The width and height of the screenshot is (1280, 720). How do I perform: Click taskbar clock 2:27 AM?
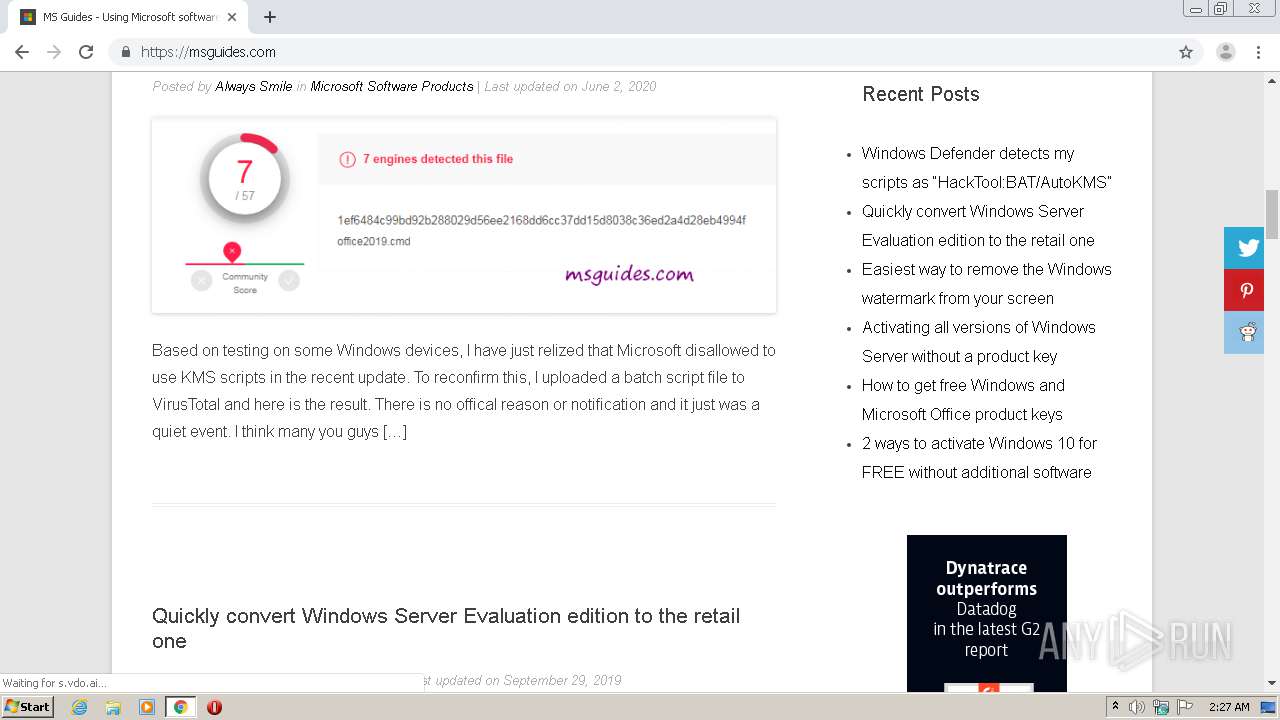coord(1229,707)
